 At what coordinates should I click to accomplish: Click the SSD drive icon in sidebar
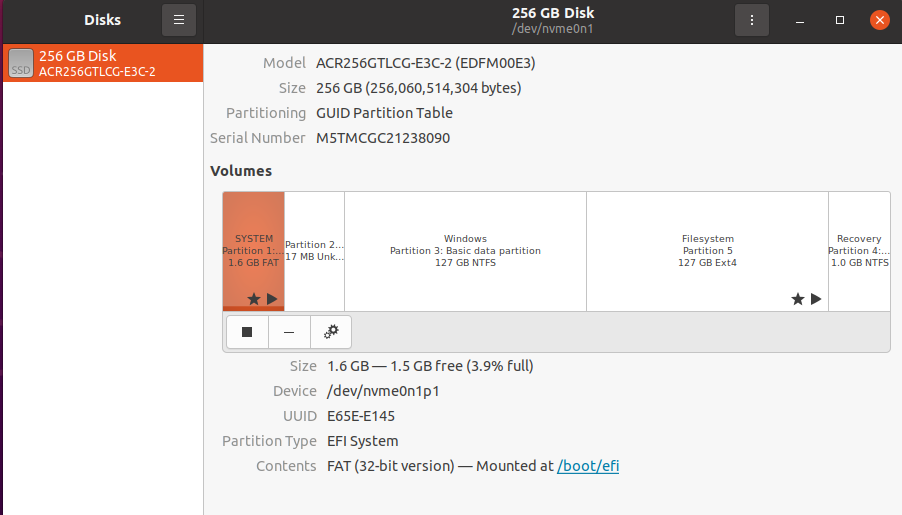click(x=21, y=63)
